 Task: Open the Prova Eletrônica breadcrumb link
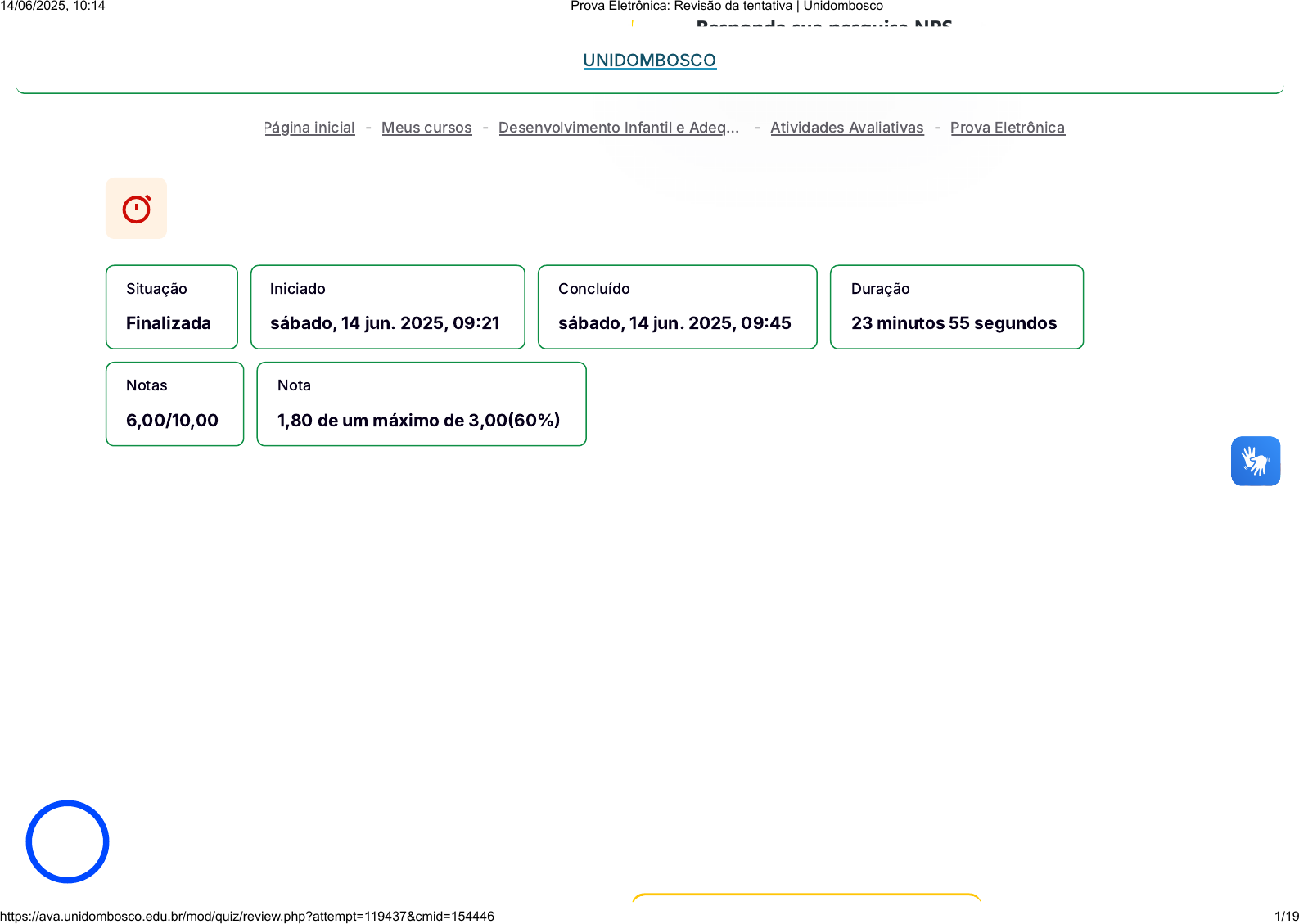[x=1007, y=128]
